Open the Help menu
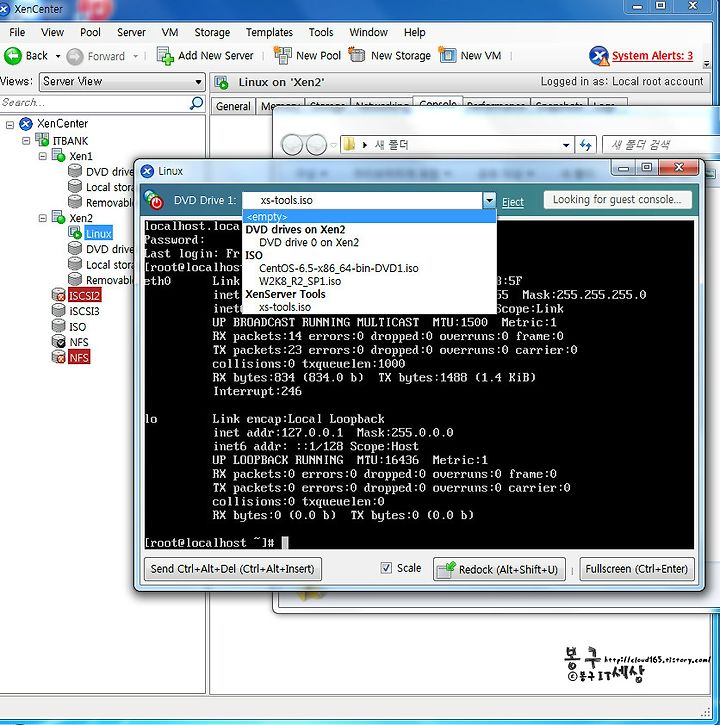 [414, 32]
